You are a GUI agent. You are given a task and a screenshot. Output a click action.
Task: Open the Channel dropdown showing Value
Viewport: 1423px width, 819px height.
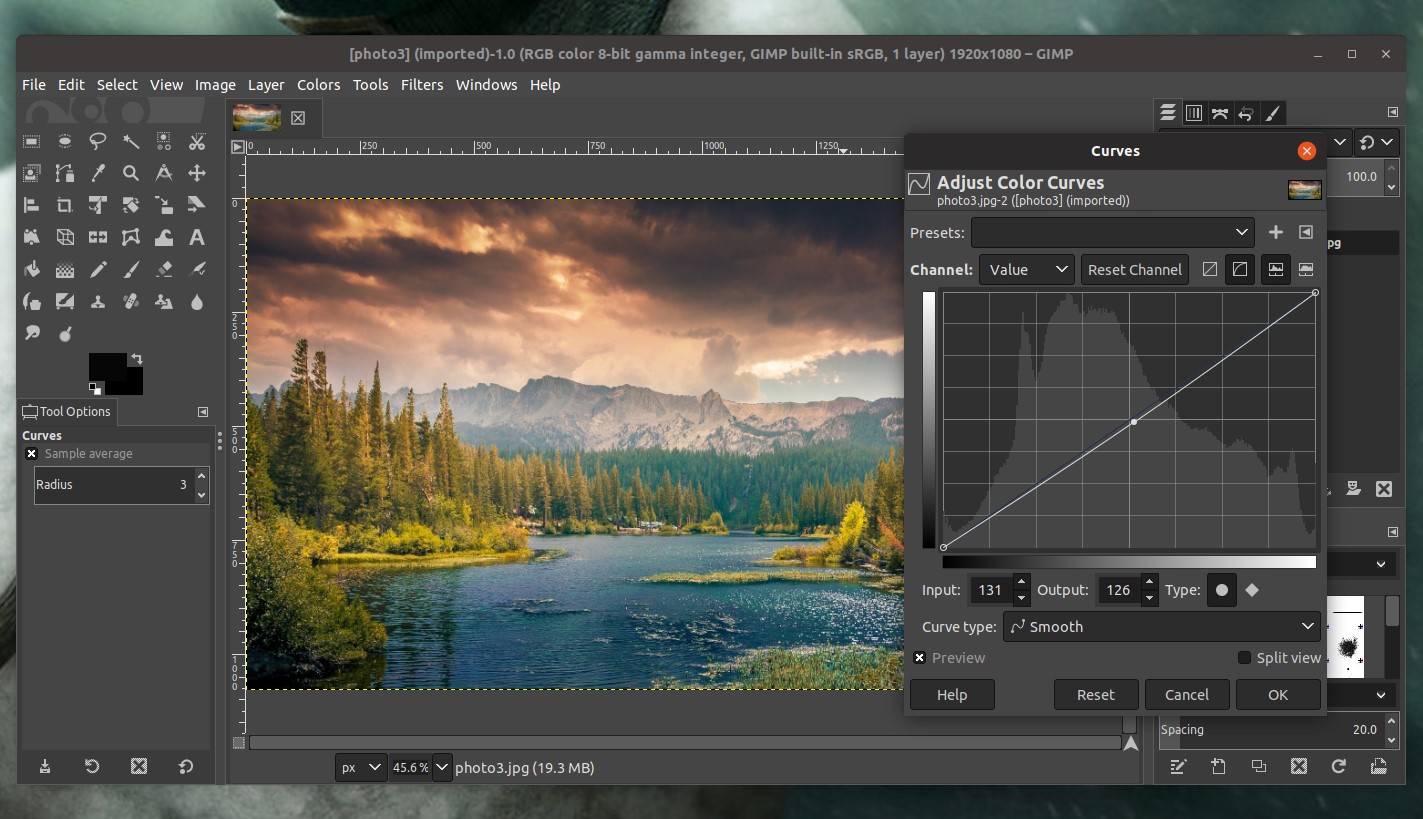(1026, 269)
